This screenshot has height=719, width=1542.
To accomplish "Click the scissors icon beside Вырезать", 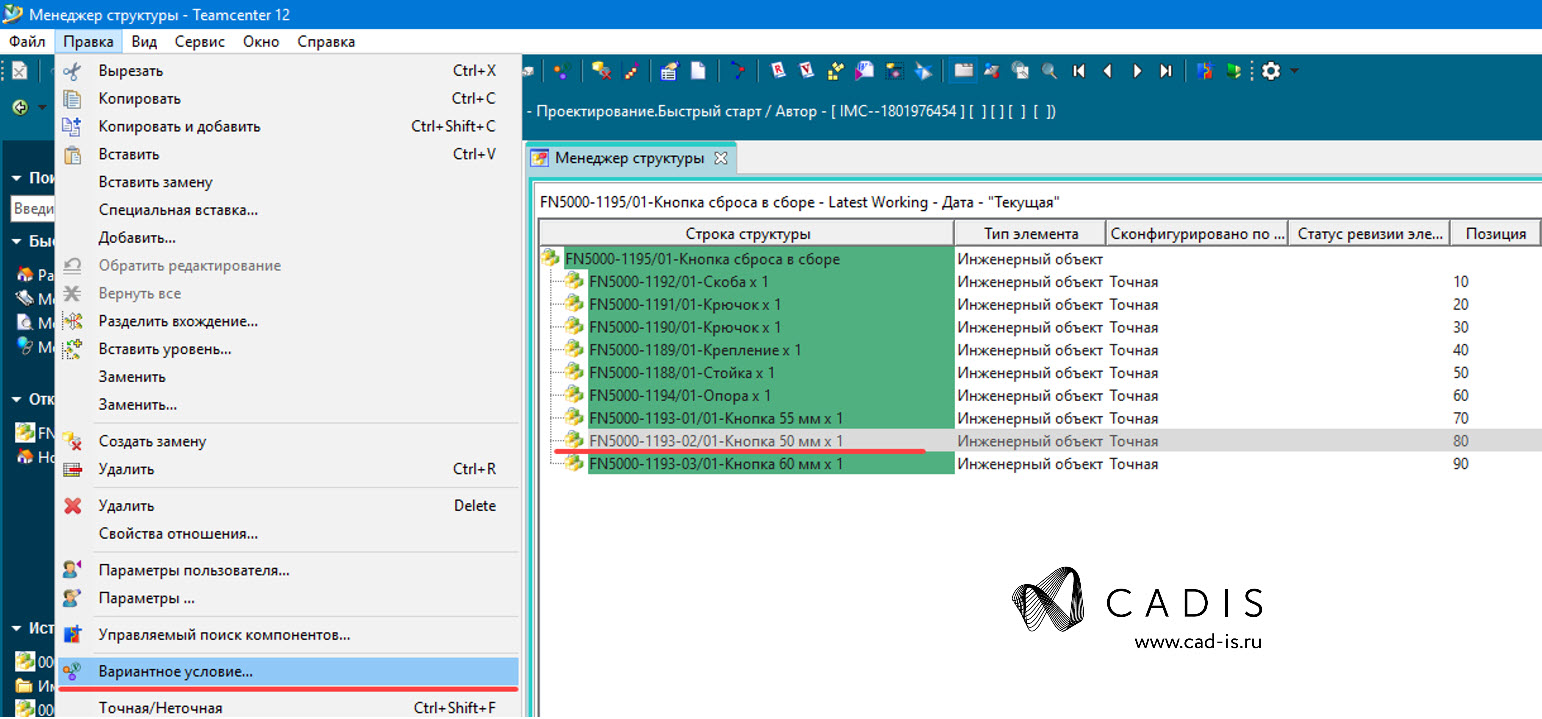I will point(71,71).
